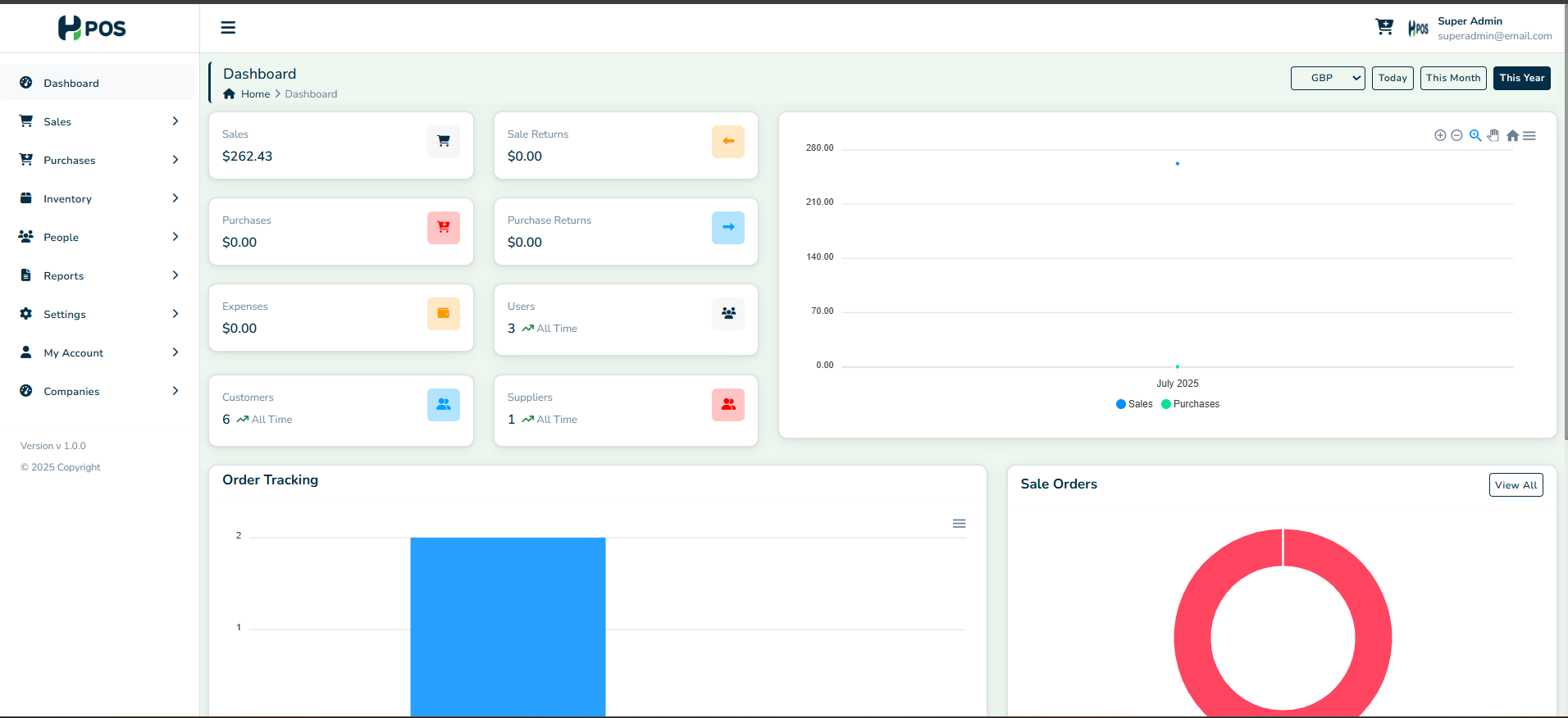Zoom in on the sales chart

pyautogui.click(x=1440, y=135)
